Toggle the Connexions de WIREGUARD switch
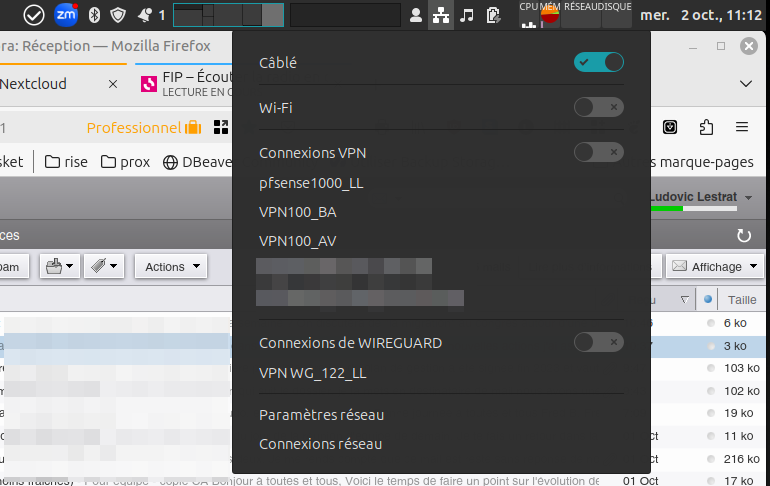 tap(598, 342)
